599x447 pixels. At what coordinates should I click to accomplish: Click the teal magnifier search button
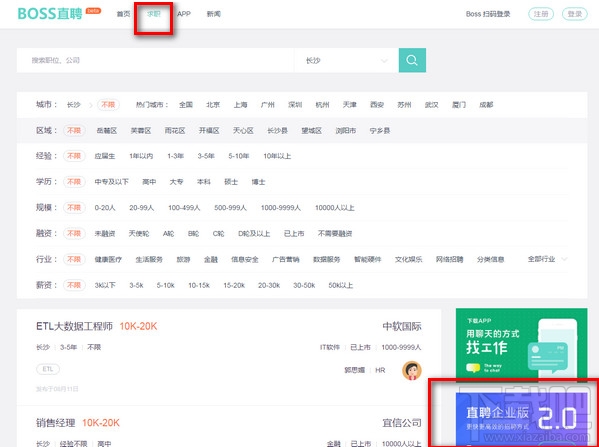pyautogui.click(x=412, y=60)
